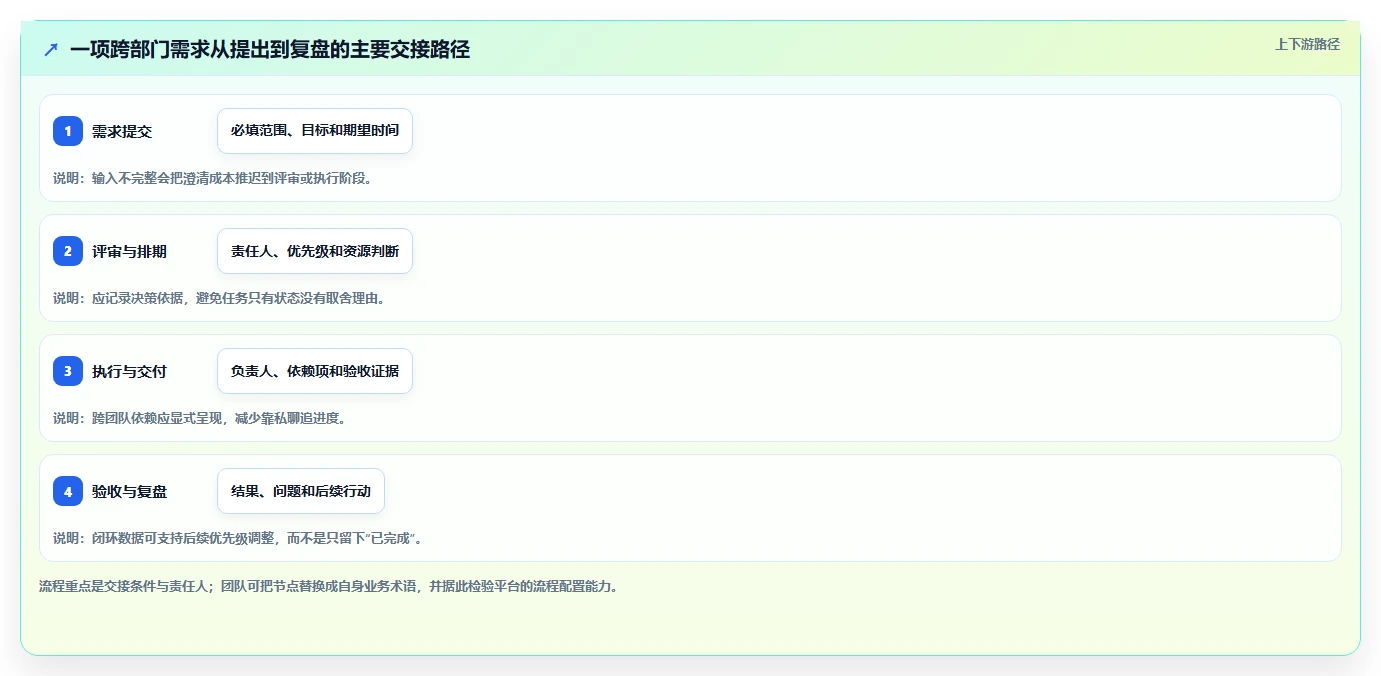Select the 负责人、依赖项和验收证据 chip
The image size is (1381, 676).
(315, 371)
